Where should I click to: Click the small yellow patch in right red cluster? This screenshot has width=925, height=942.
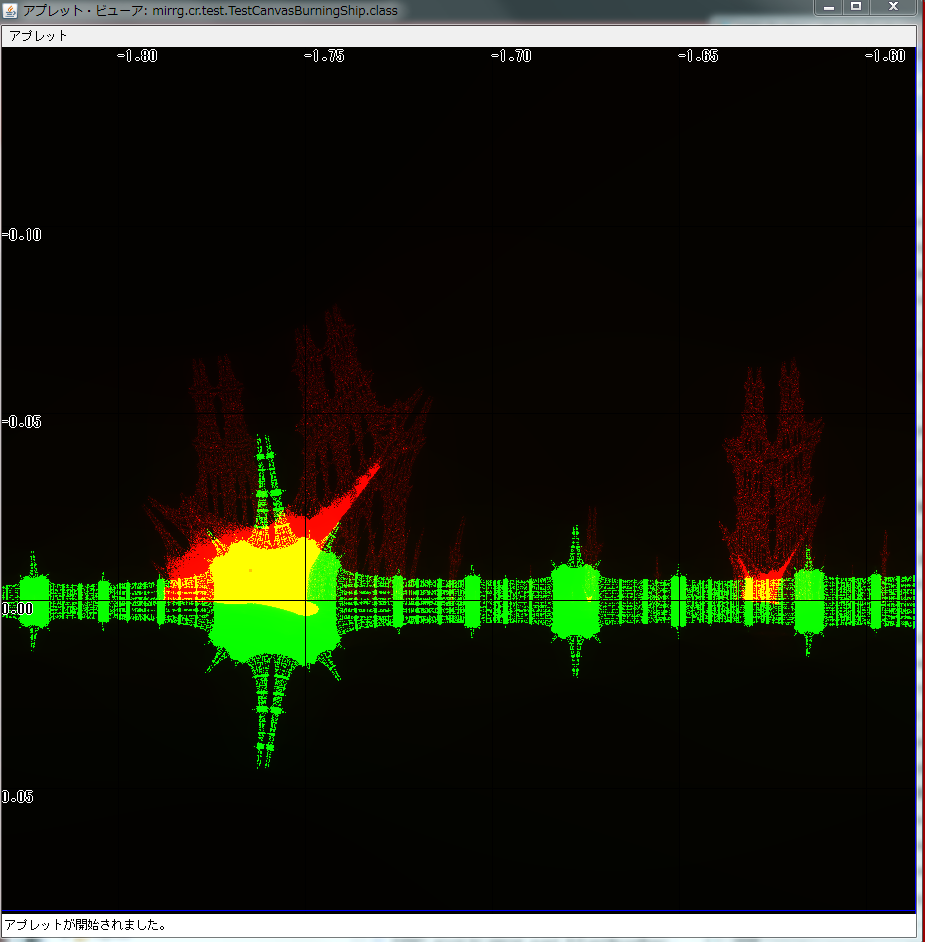(x=750, y=588)
